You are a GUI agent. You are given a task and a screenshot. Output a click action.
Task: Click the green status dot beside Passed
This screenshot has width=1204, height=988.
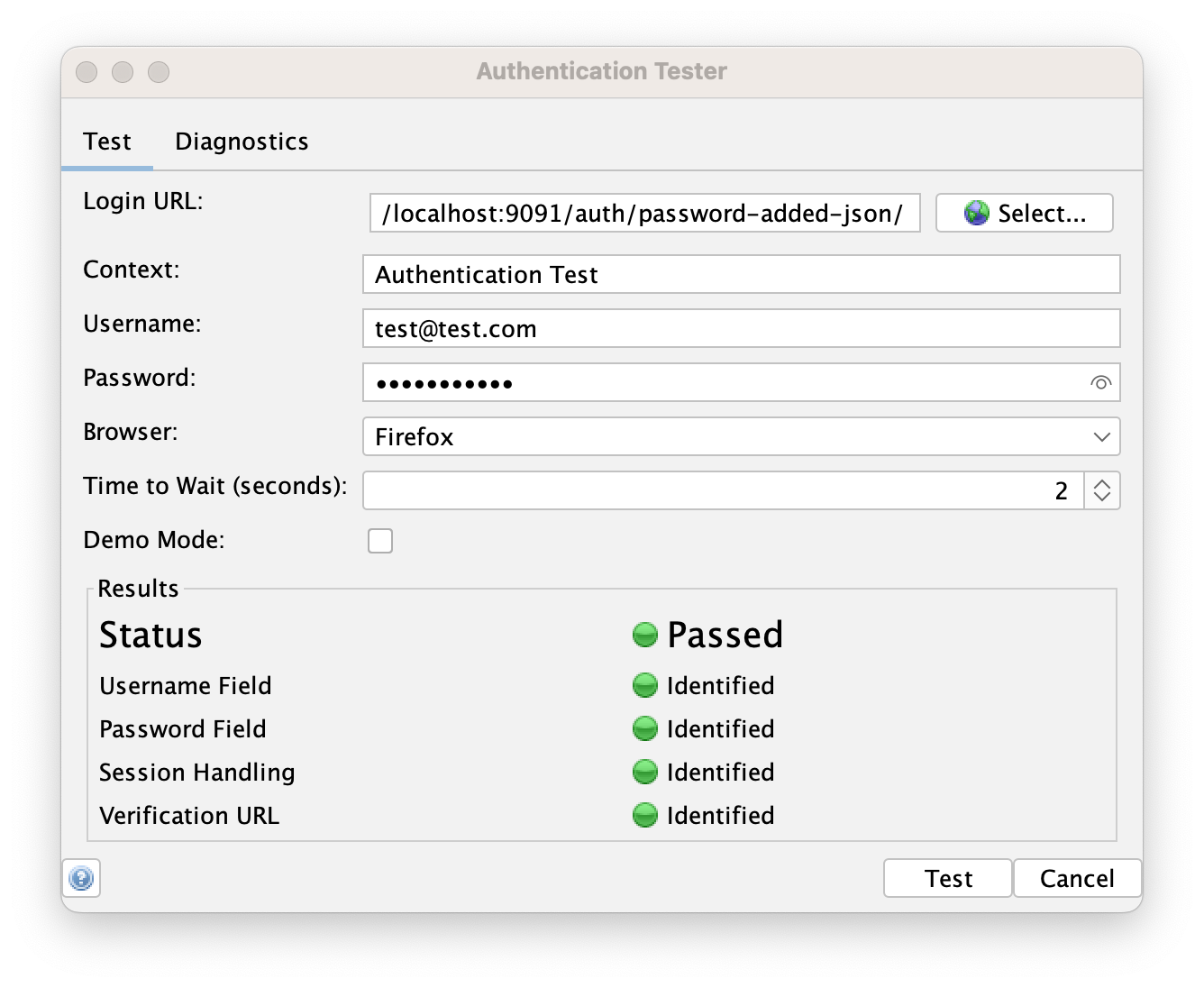click(x=643, y=635)
